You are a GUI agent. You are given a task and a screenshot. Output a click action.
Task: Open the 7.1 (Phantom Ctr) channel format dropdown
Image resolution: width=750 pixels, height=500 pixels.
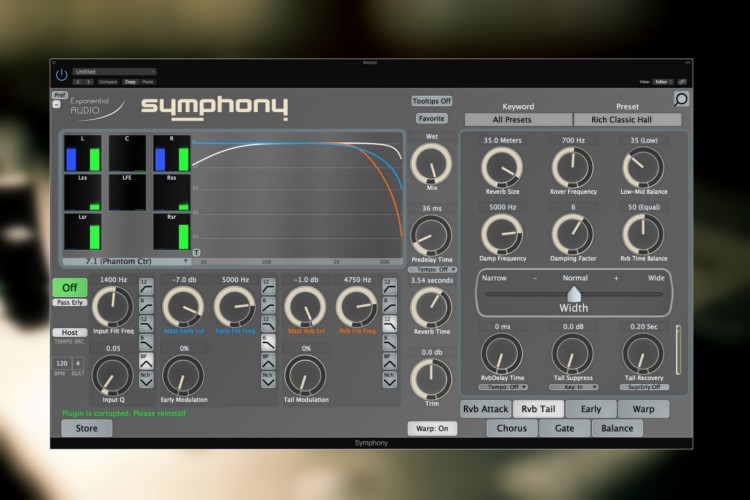(126, 261)
